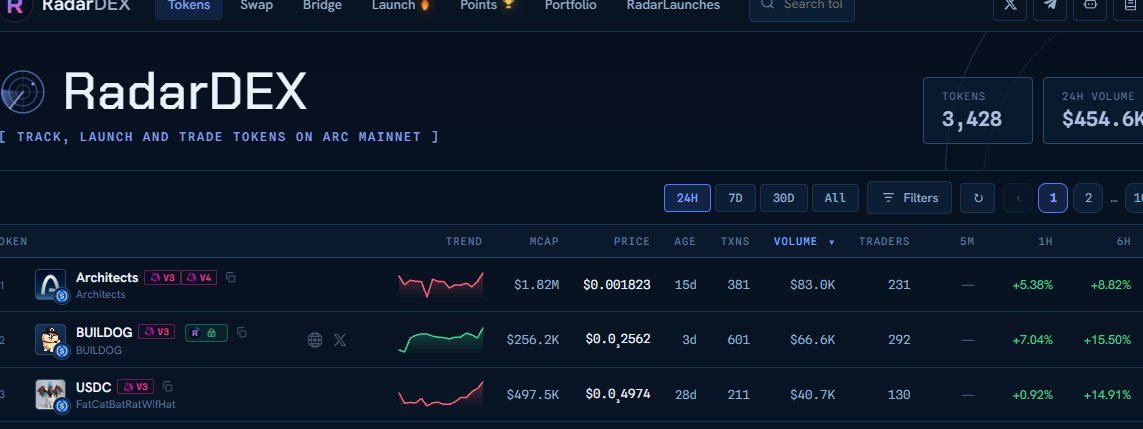Open the BUILDOG token name link

[x=104, y=332]
